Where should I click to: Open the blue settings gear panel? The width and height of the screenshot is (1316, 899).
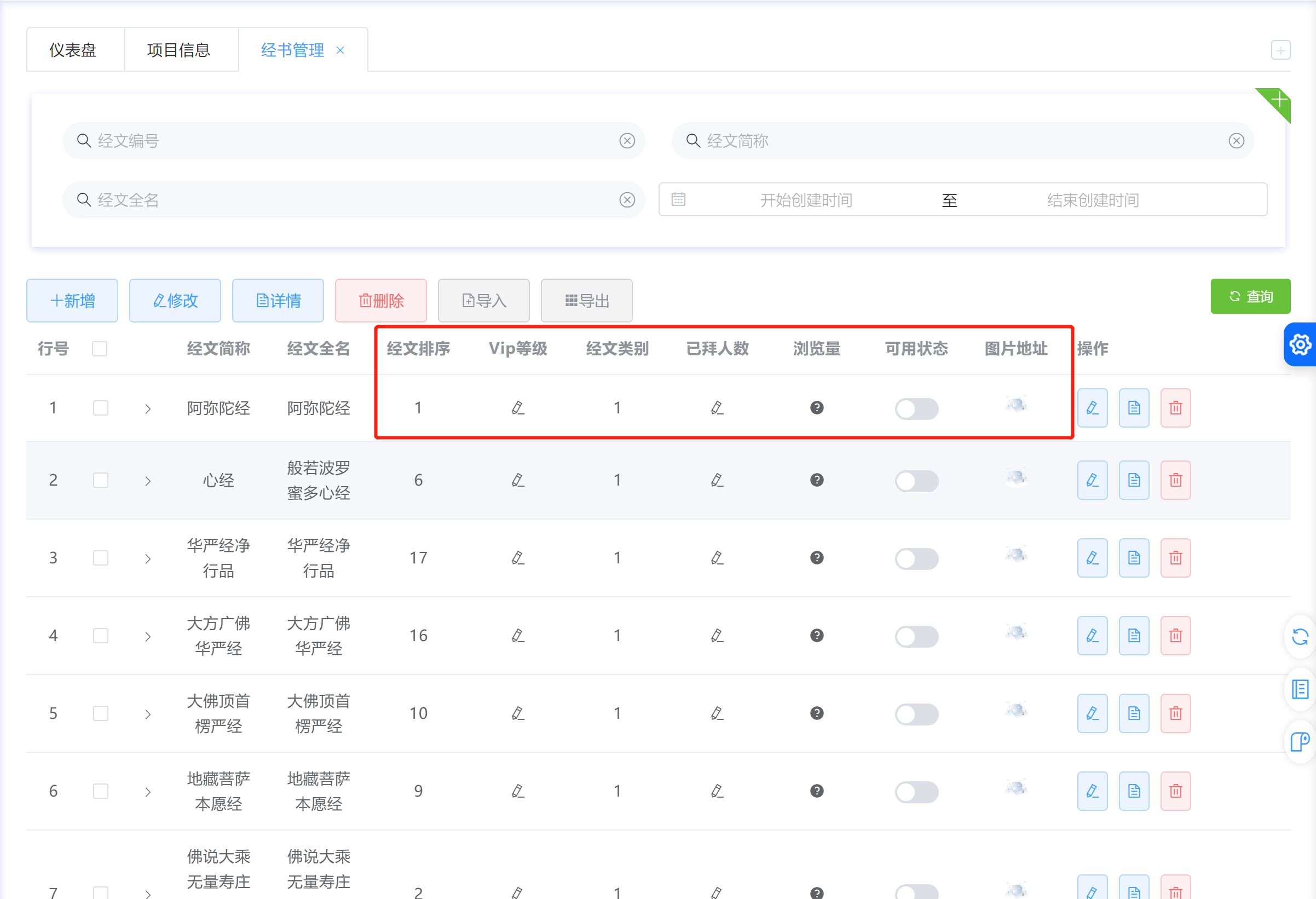1300,344
